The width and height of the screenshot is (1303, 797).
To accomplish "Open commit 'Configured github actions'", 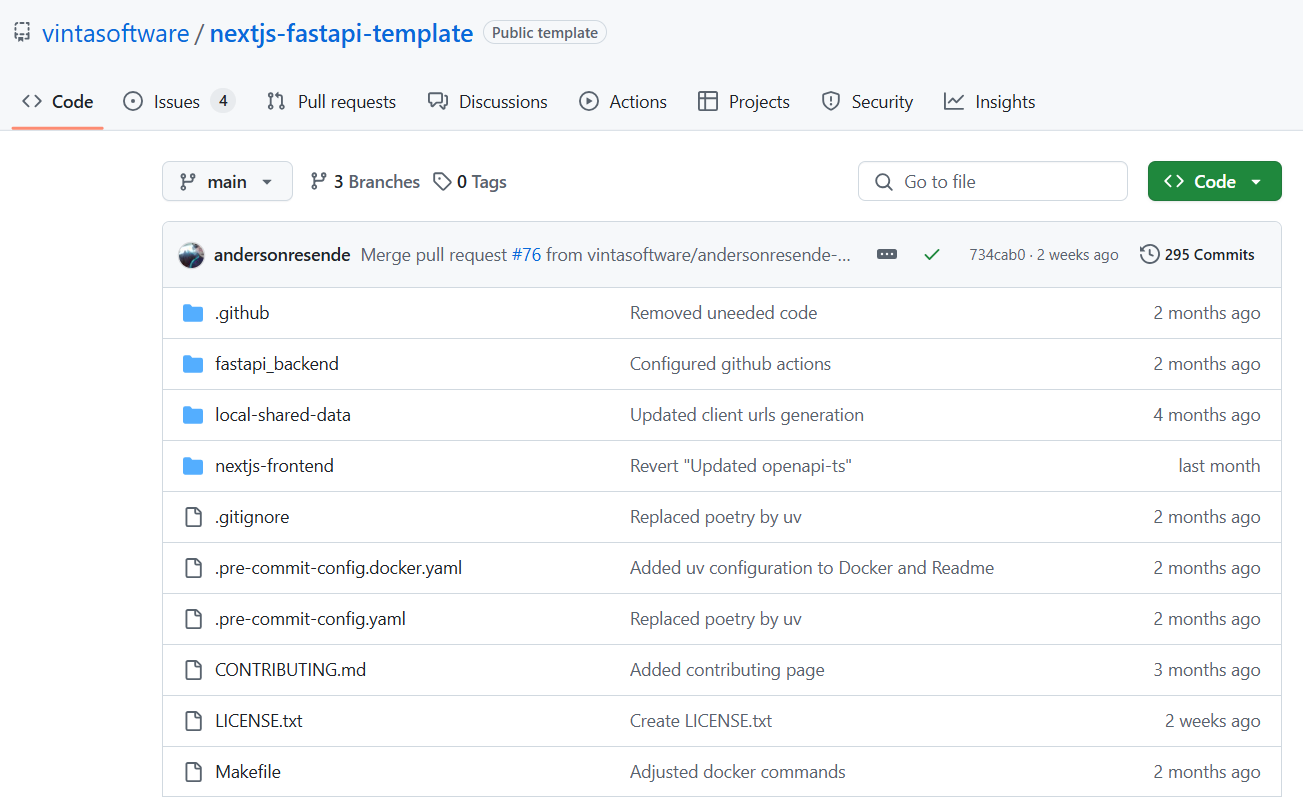I will pos(730,364).
